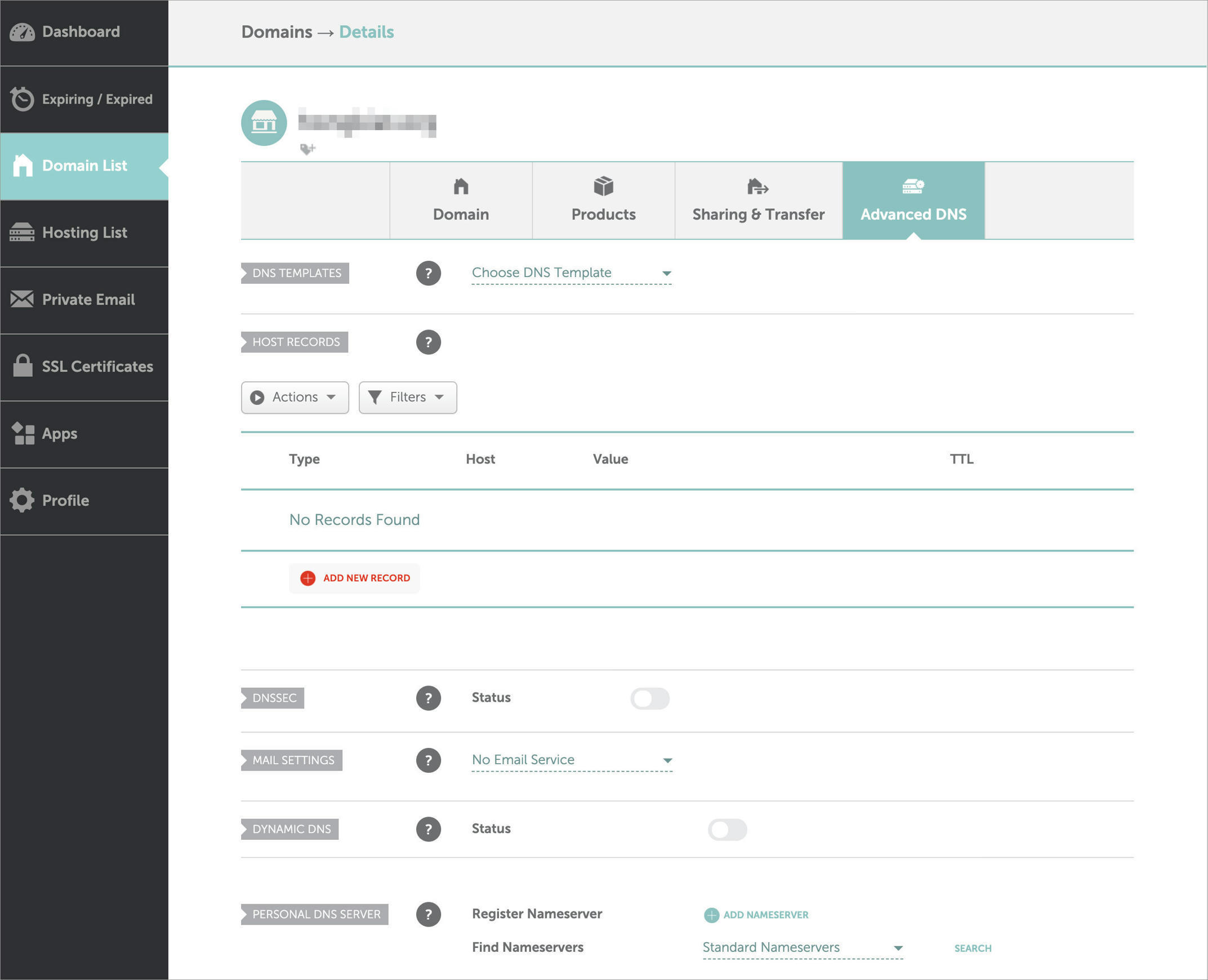Open the Choose DNS Template dropdown

pos(572,273)
